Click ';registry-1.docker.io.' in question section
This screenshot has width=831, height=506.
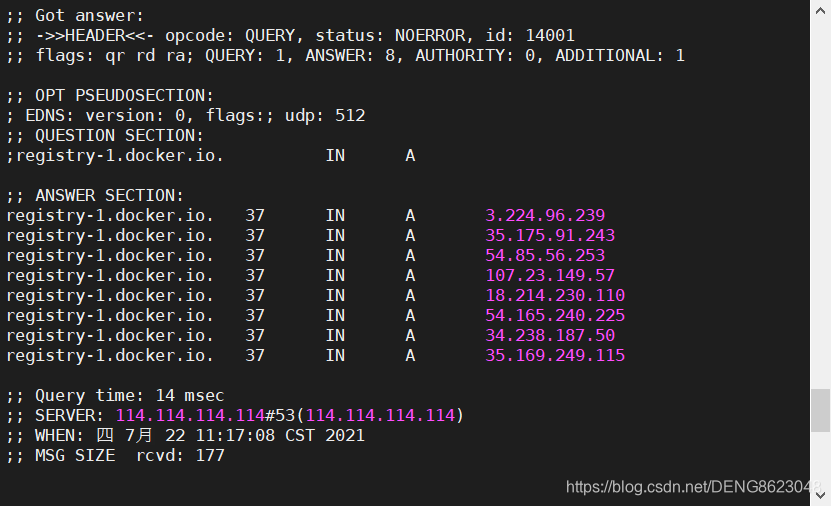click(115, 156)
